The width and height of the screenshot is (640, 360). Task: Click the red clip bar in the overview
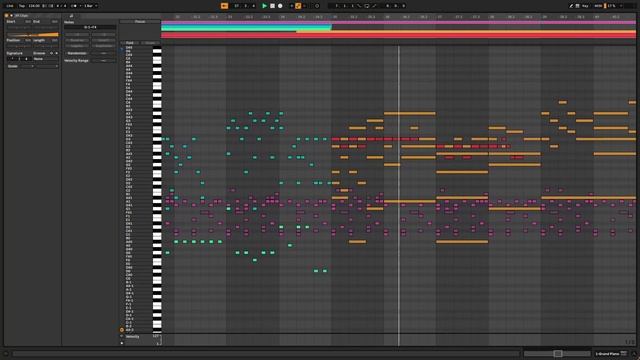pyautogui.click(x=398, y=36)
